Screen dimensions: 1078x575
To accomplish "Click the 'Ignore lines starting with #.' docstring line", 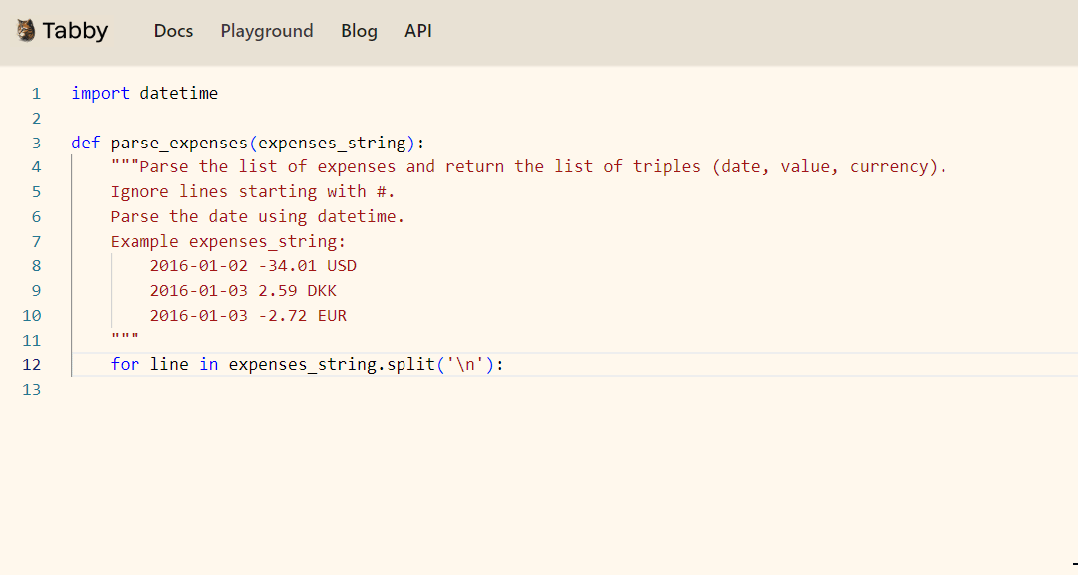I will (x=253, y=191).
